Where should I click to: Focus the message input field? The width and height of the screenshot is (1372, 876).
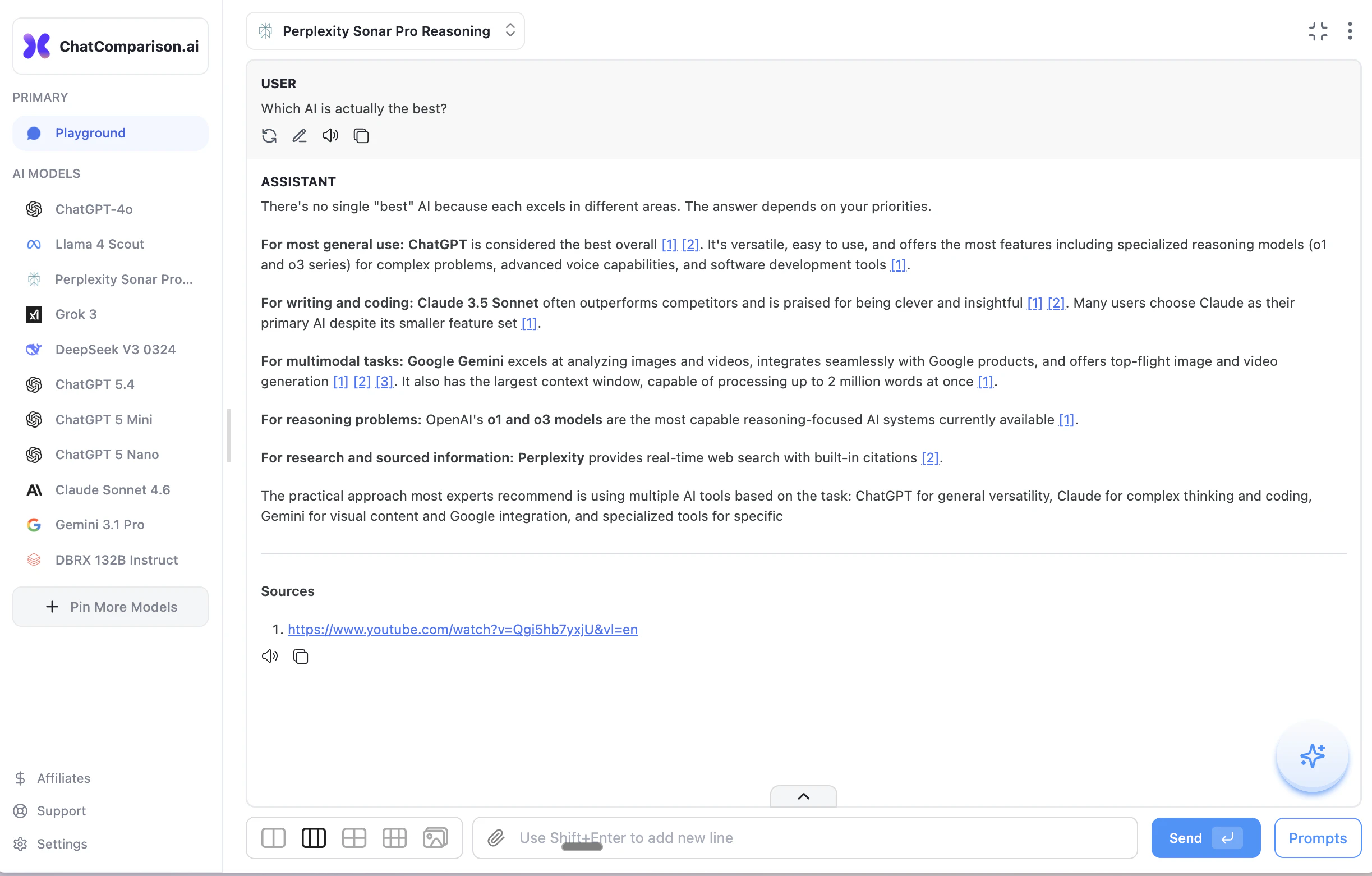(798, 838)
